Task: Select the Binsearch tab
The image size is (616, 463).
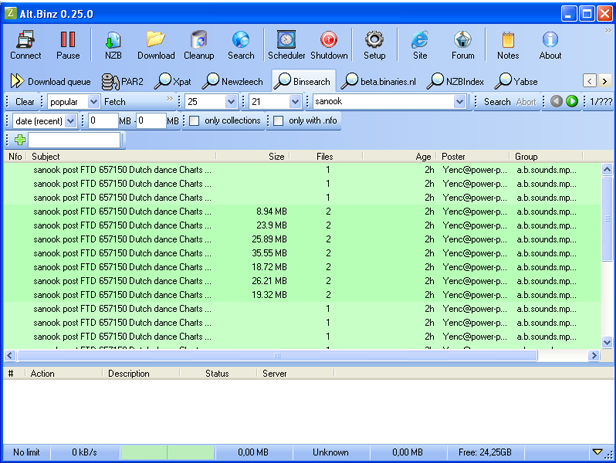Action: coord(302,81)
